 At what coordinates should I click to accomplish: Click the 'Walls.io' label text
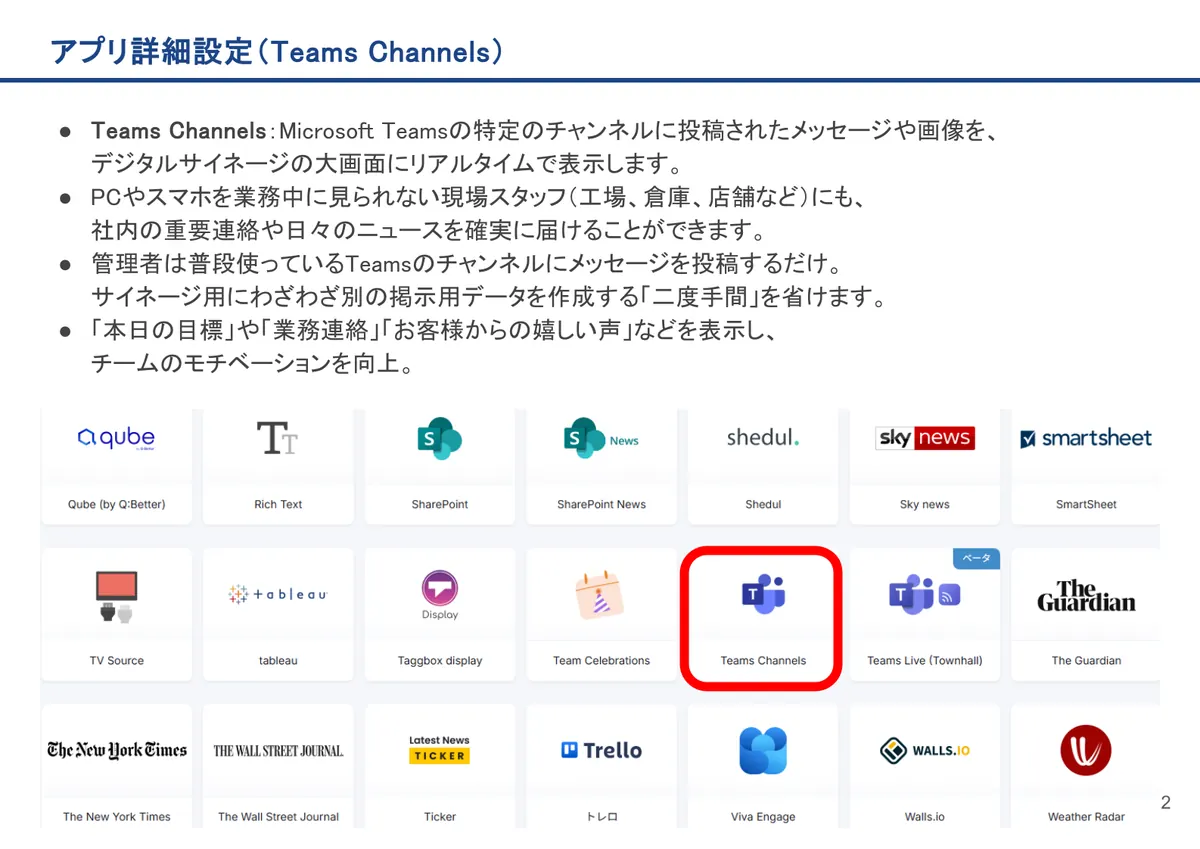pos(925,816)
